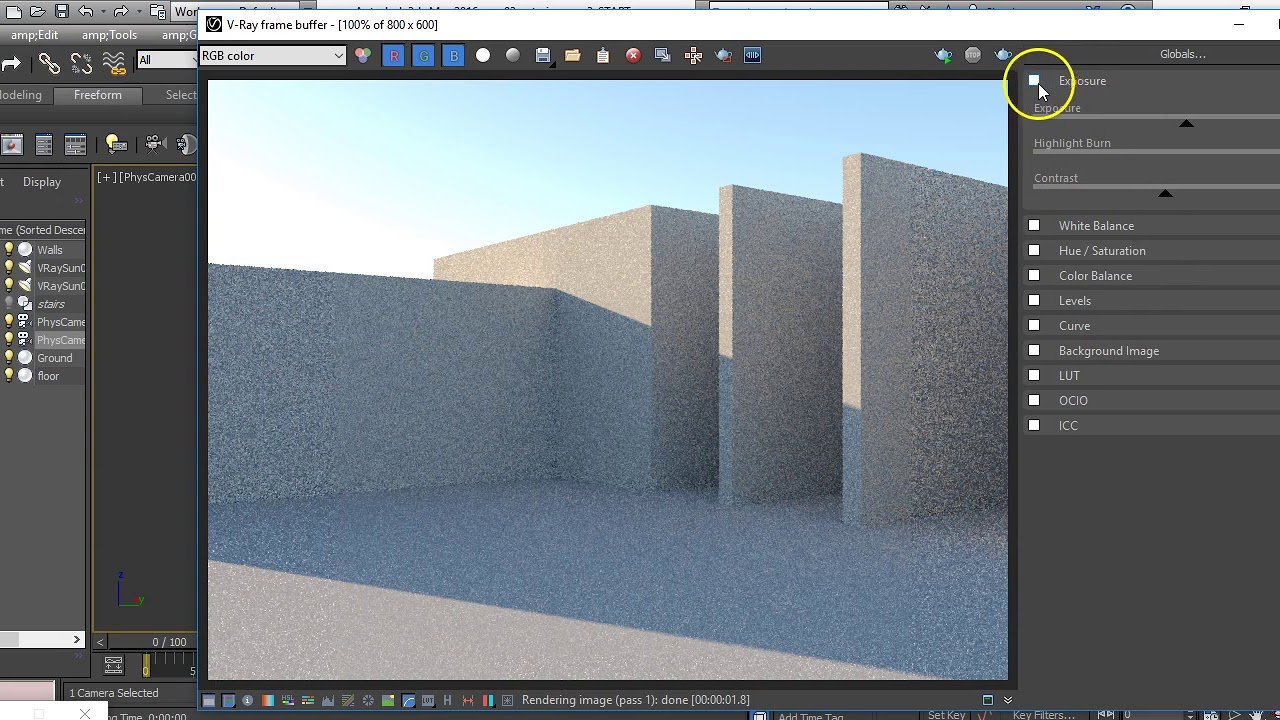
Task: Expand VFB panel with double chevron
Action: coord(1008,700)
